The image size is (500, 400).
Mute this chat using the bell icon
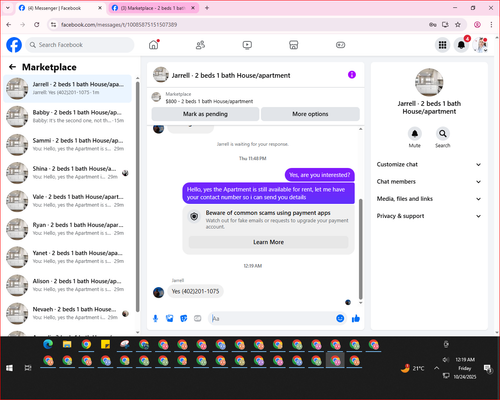pyautogui.click(x=415, y=134)
